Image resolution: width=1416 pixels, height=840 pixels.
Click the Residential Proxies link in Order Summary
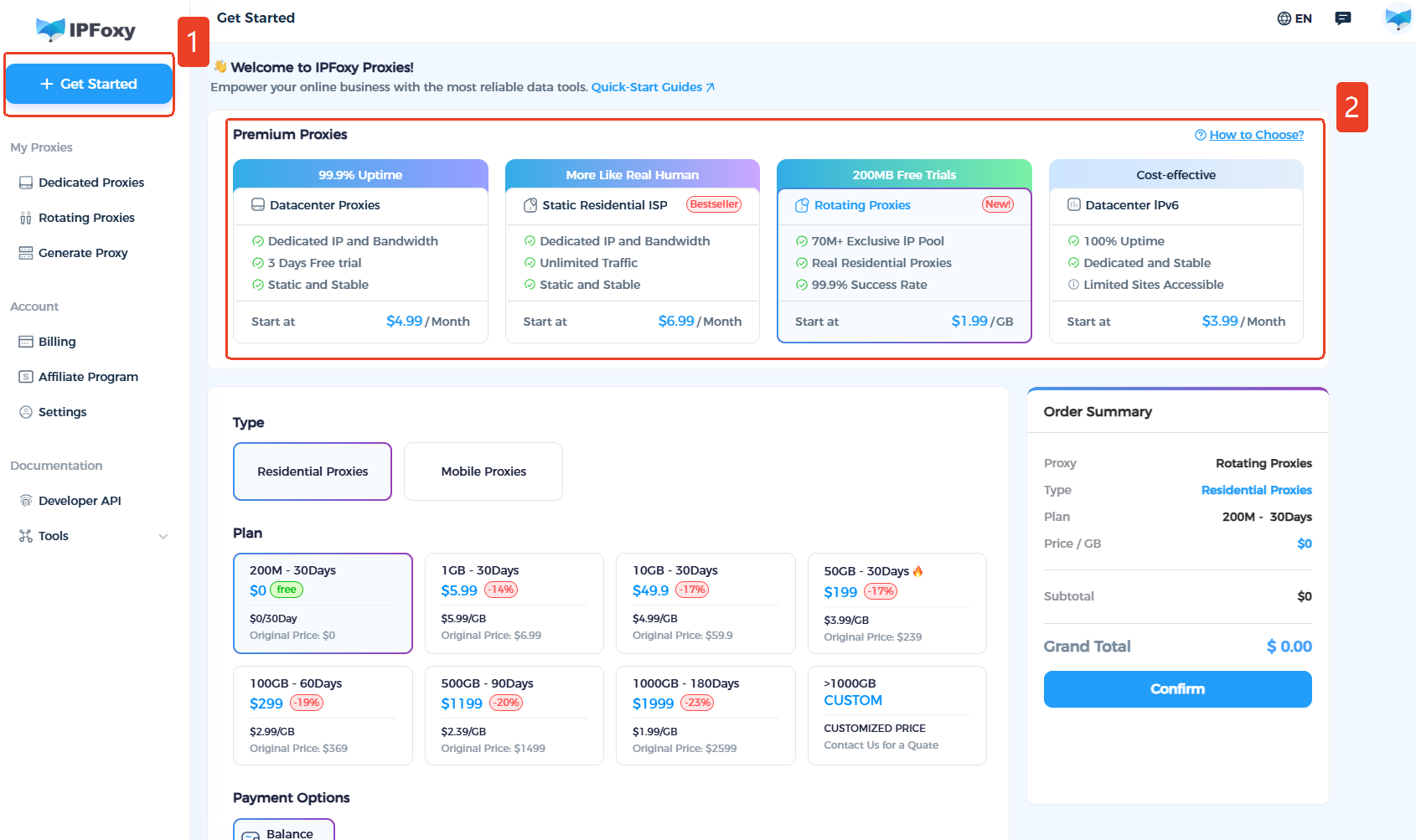[x=1256, y=490]
